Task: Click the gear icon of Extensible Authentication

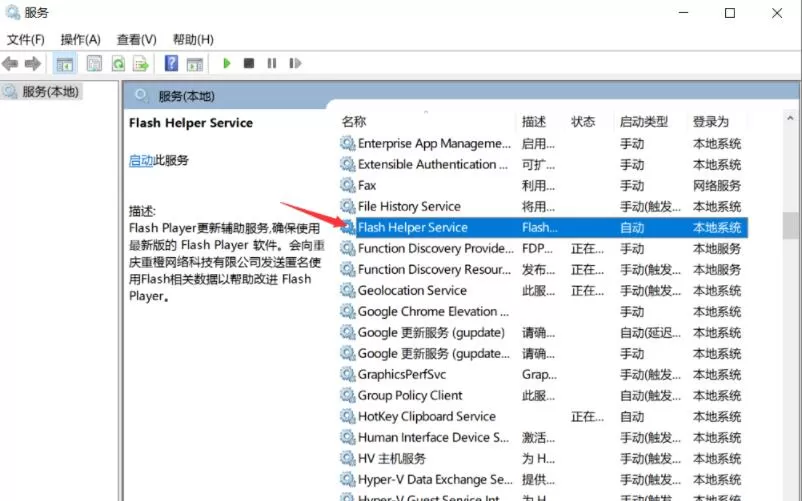Action: 348,165
